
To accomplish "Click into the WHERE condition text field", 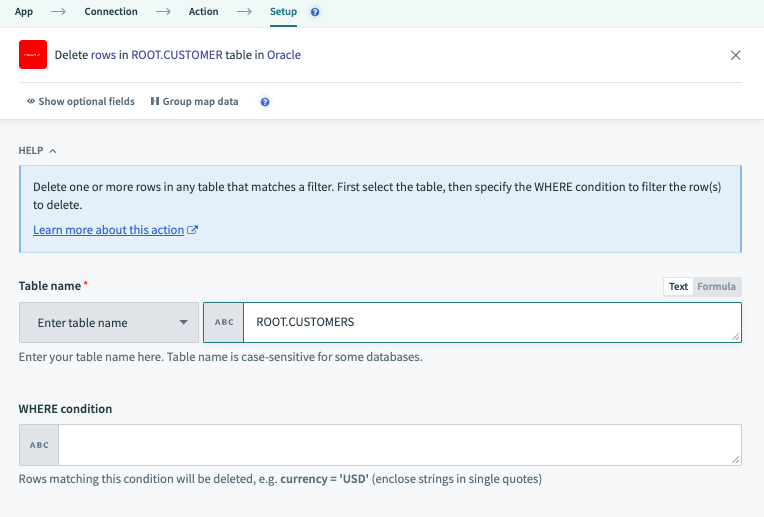I will tap(400, 445).
